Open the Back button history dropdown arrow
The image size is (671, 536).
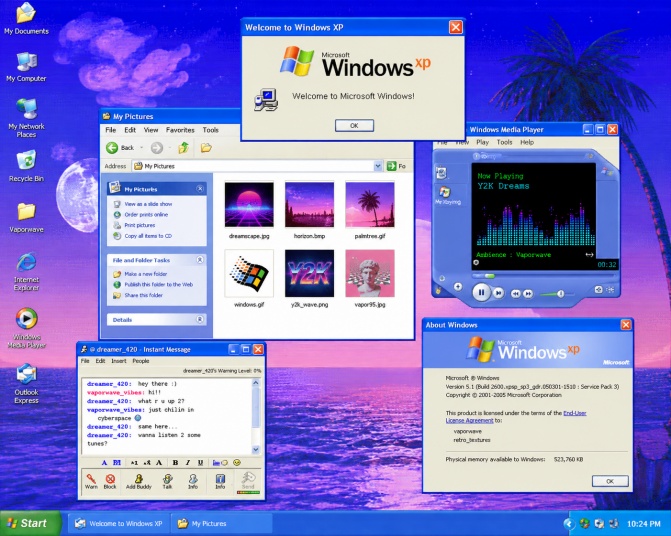point(141,148)
